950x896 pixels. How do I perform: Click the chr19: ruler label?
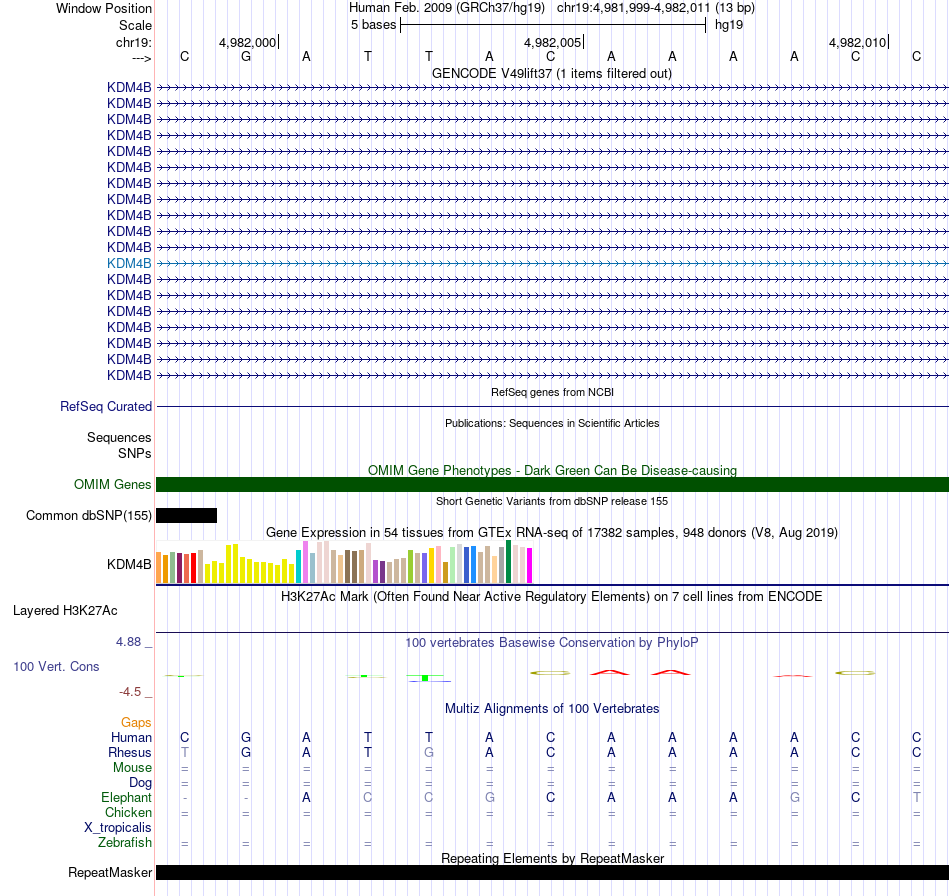[134, 42]
